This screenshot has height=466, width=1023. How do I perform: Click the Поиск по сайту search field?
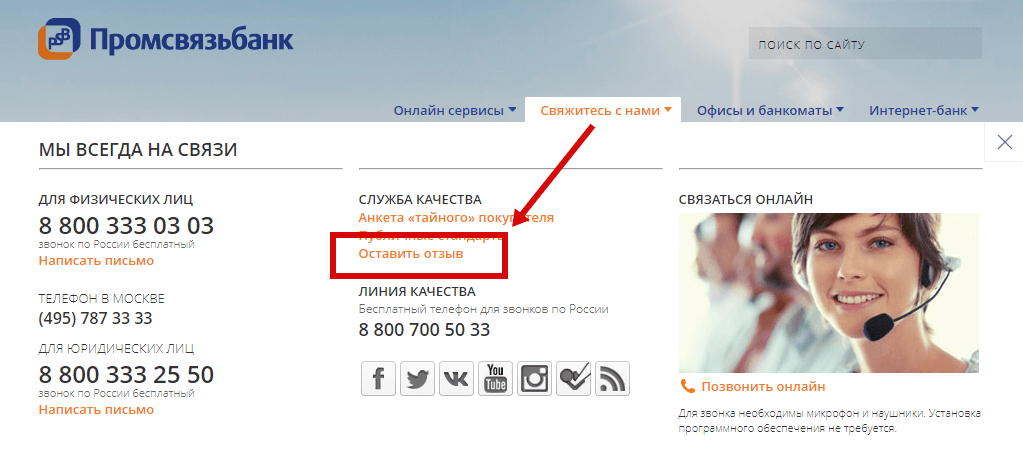tap(865, 44)
